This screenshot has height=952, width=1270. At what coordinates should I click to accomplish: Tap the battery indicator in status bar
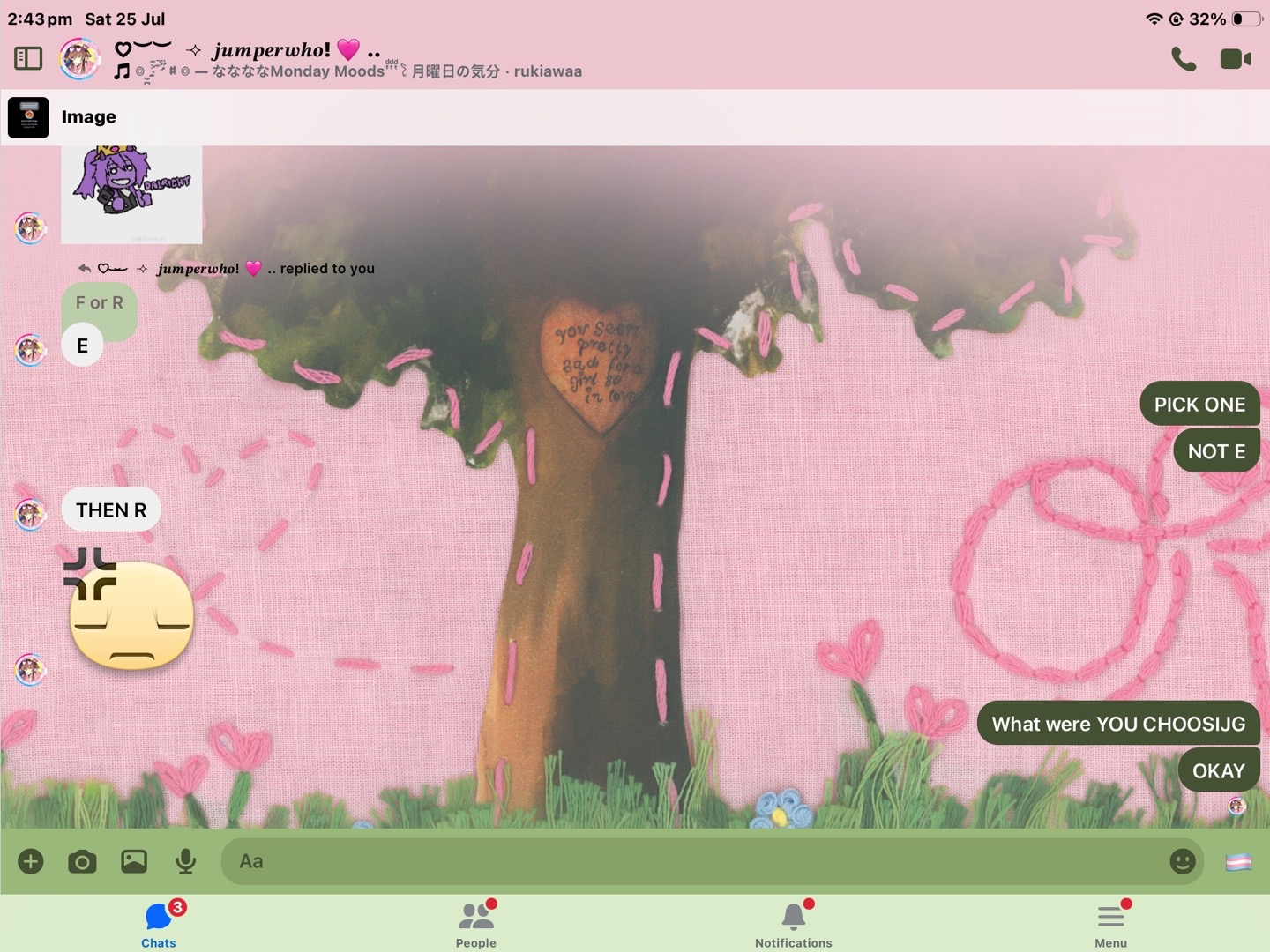(1246, 19)
